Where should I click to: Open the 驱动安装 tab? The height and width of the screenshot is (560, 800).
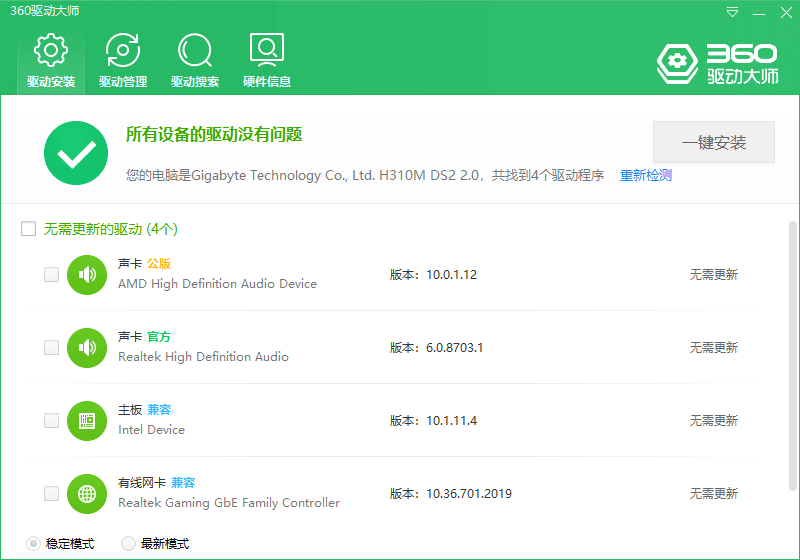point(51,60)
